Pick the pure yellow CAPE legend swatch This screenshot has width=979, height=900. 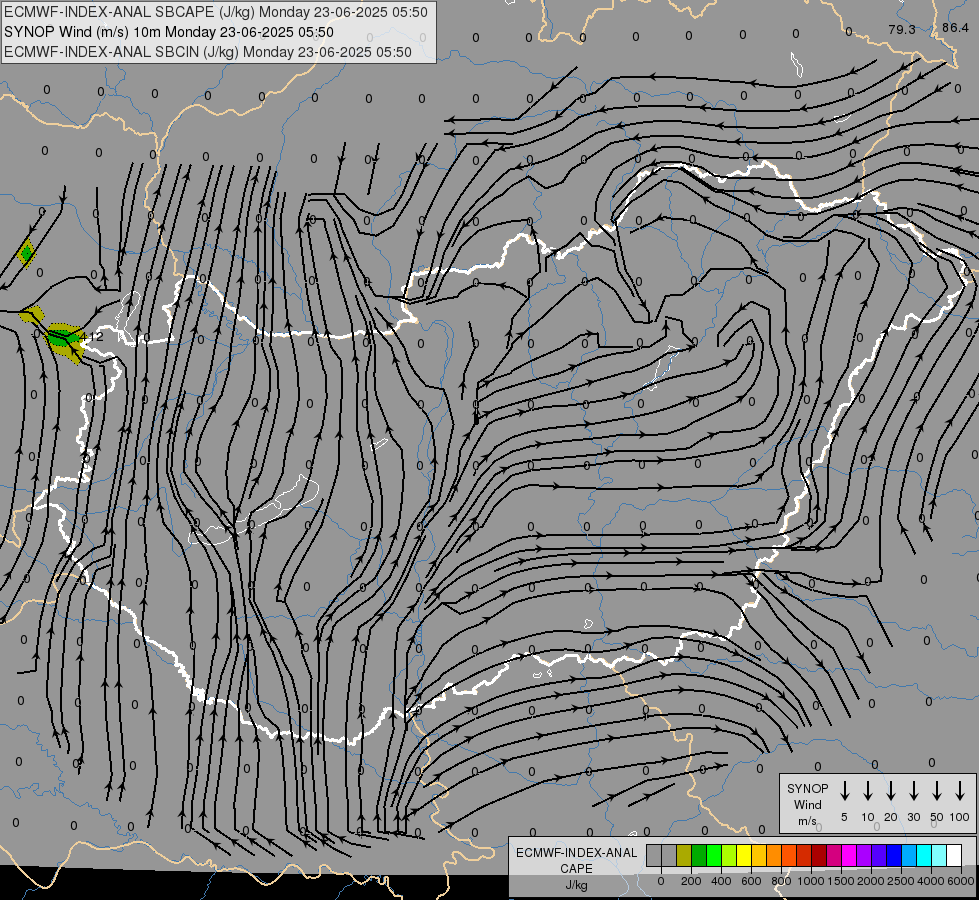point(744,855)
